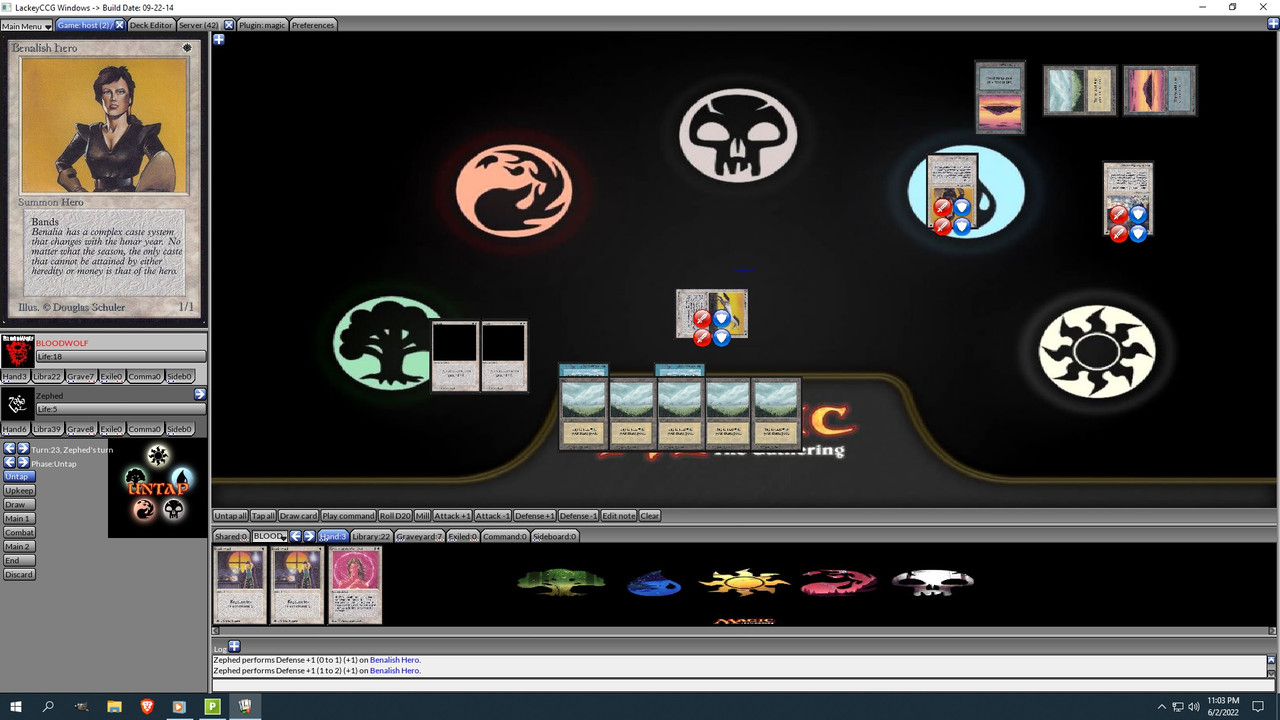Close the Game: host (2) tab
The height and width of the screenshot is (720, 1280).
click(x=120, y=25)
